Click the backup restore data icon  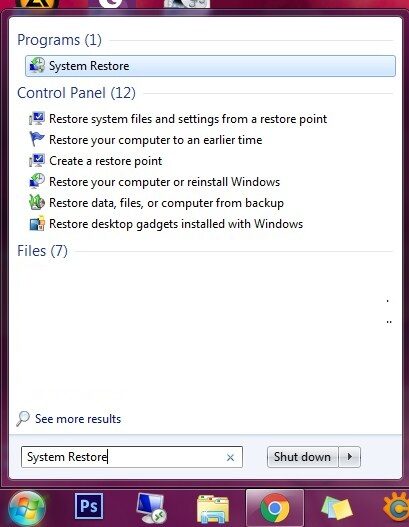coord(37,203)
